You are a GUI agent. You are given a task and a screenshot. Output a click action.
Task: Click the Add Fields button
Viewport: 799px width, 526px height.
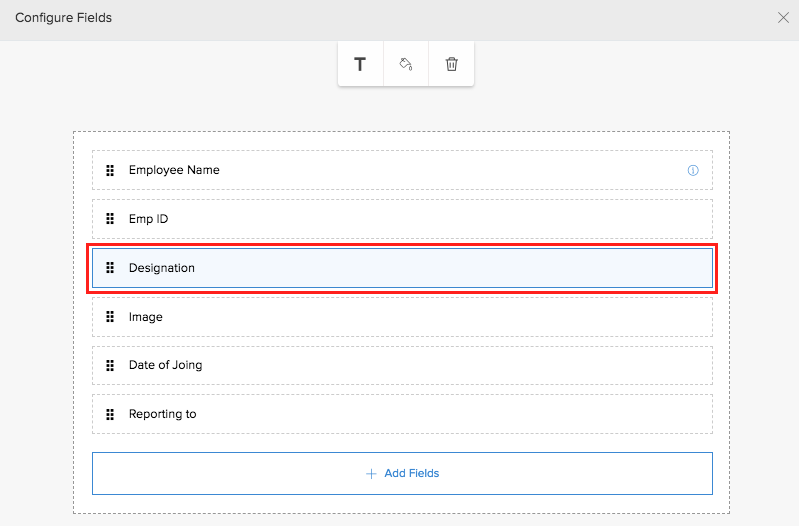click(402, 473)
